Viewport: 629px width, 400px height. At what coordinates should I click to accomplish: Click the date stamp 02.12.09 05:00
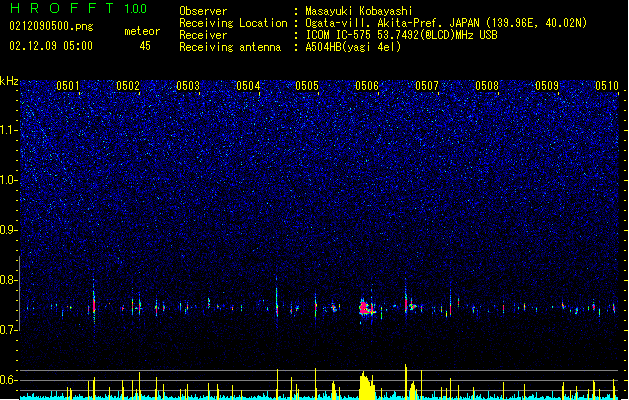(x=51, y=46)
